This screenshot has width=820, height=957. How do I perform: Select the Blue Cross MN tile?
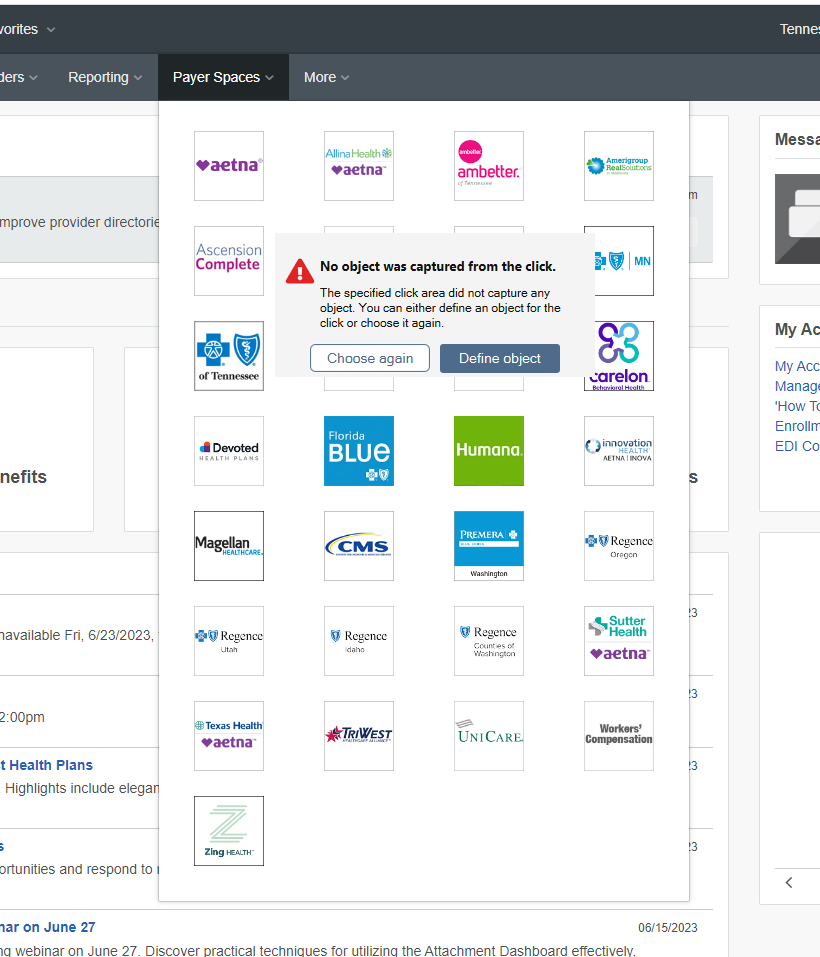point(624,261)
